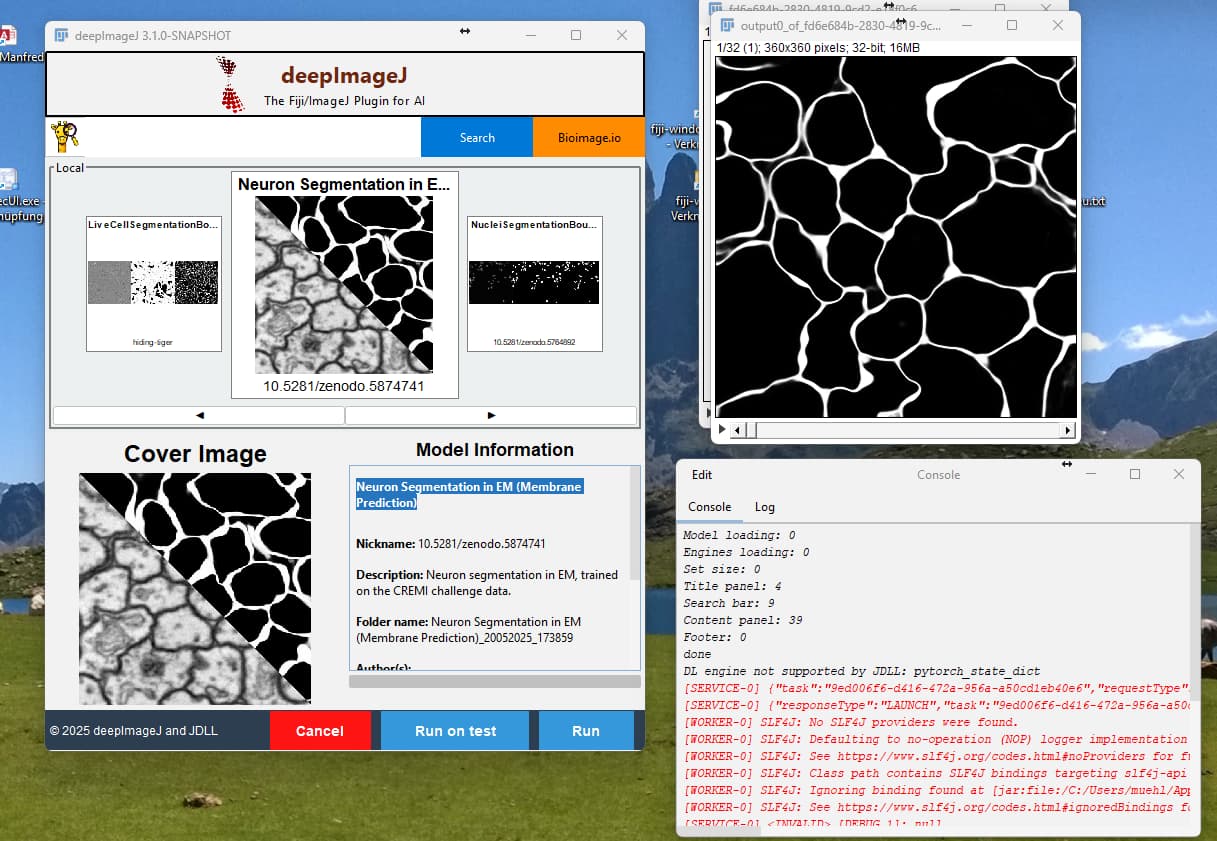The width and height of the screenshot is (1217, 841).
Task: Click the deepImageJ icon in the title bar
Action: [x=62, y=34]
